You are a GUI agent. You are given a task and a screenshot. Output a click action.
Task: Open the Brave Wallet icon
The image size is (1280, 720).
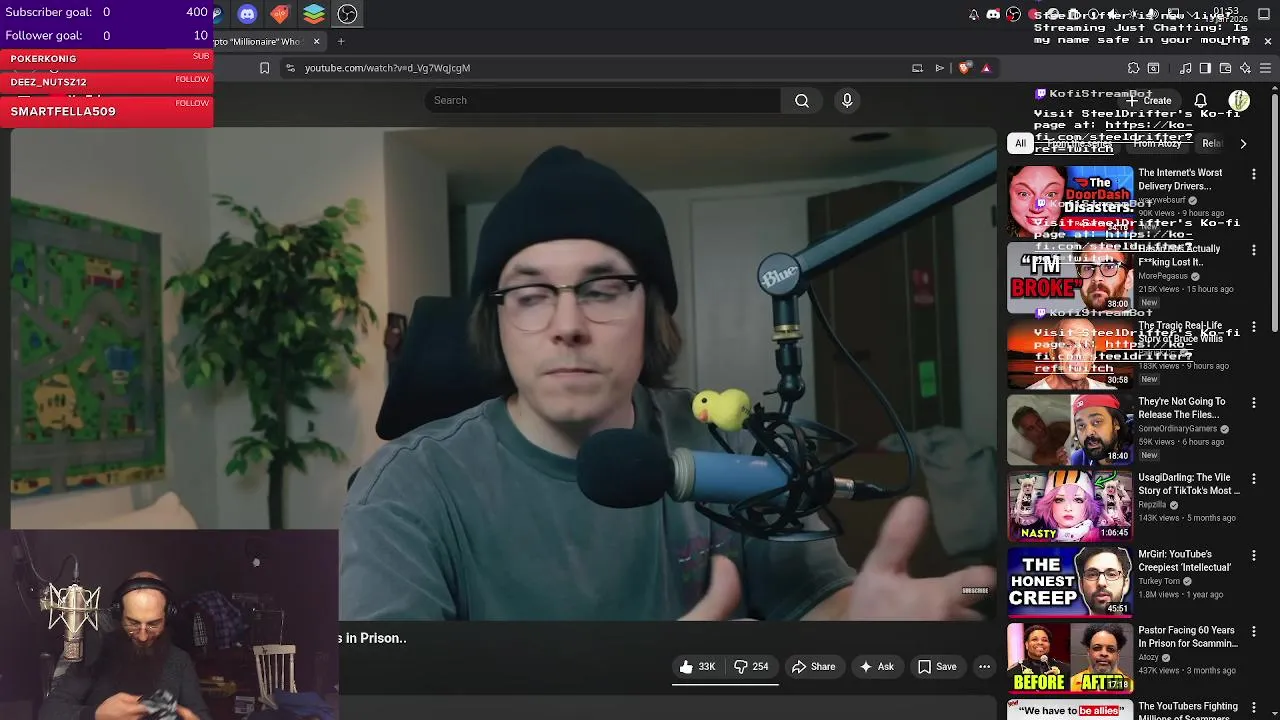click(1225, 68)
